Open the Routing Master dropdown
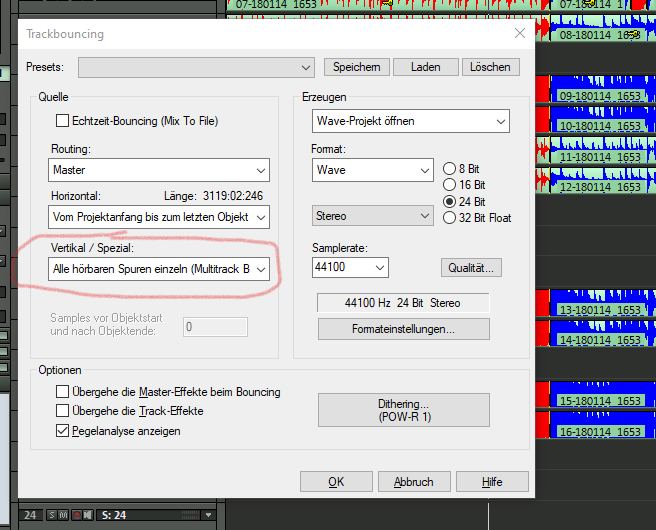656x530 pixels. (x=159, y=170)
